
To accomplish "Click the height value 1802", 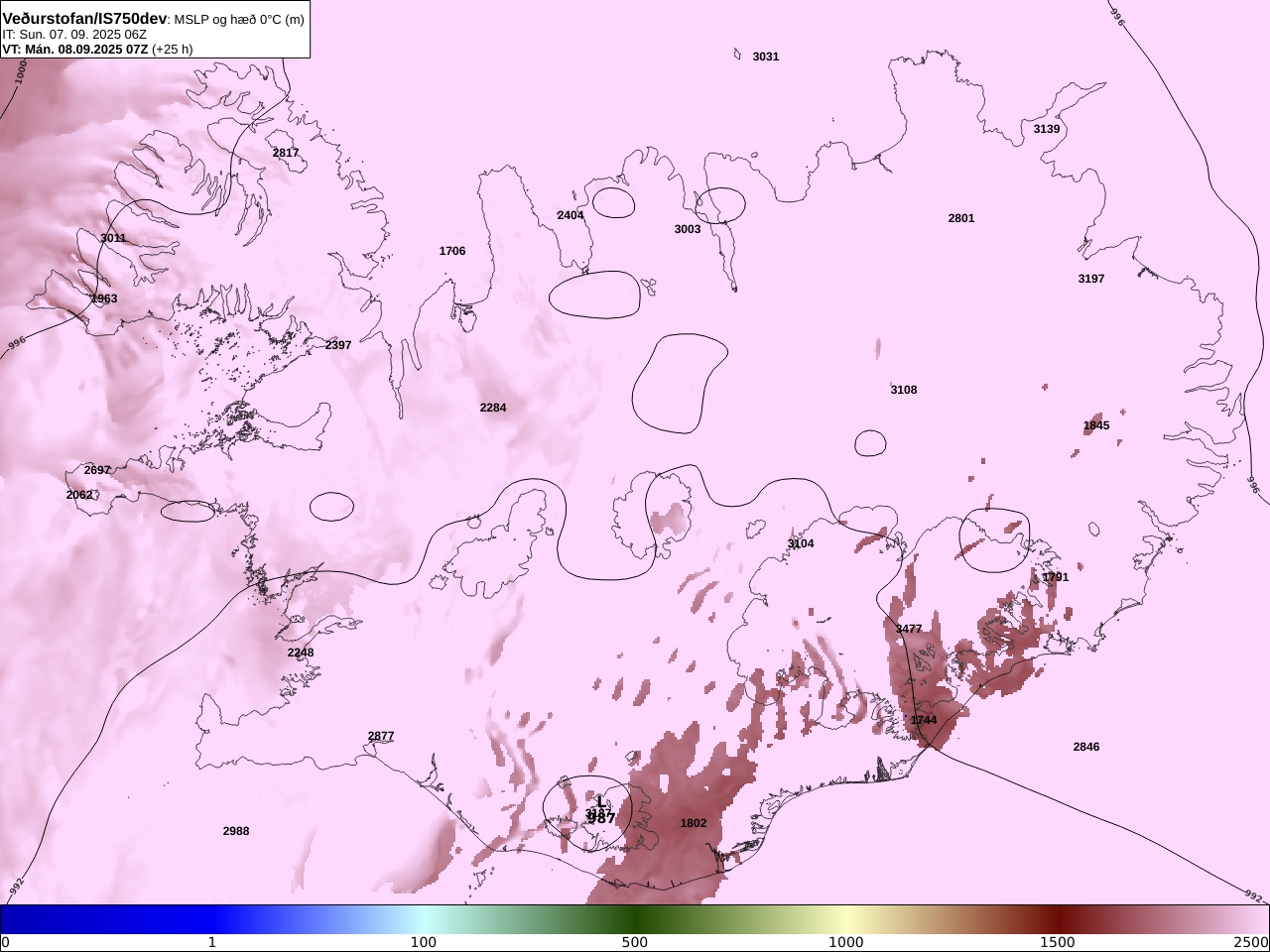I will point(694,824).
